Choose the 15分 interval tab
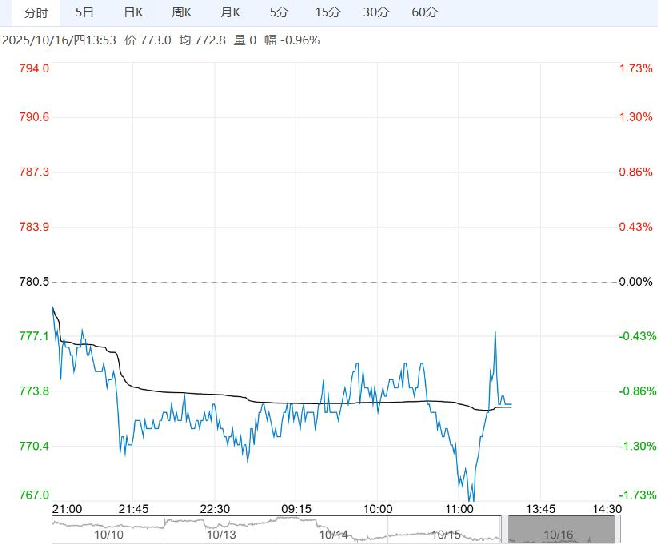This screenshot has height=546, width=658. click(x=327, y=12)
